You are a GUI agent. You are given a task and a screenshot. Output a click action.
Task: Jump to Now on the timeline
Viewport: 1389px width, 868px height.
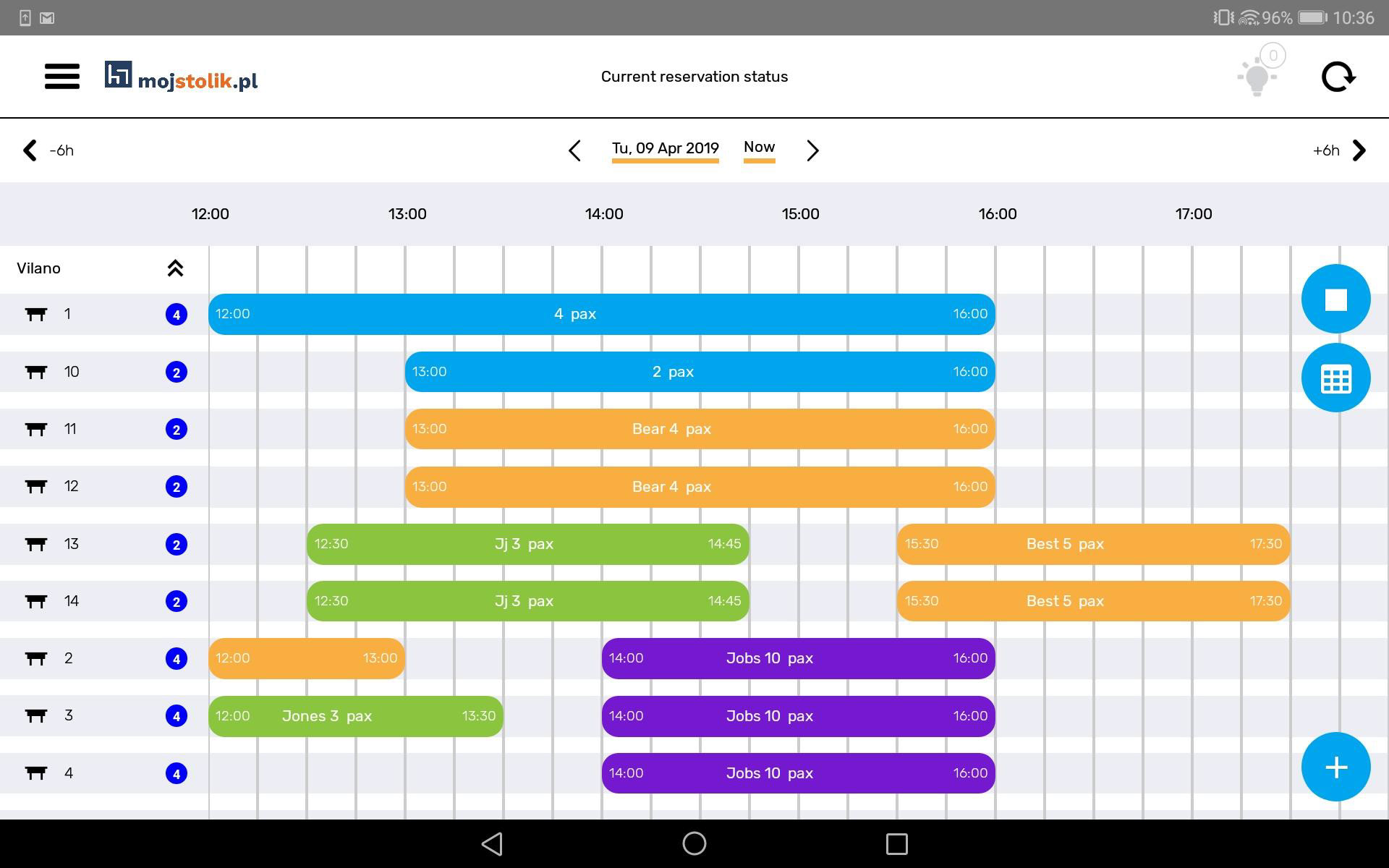pos(759,148)
